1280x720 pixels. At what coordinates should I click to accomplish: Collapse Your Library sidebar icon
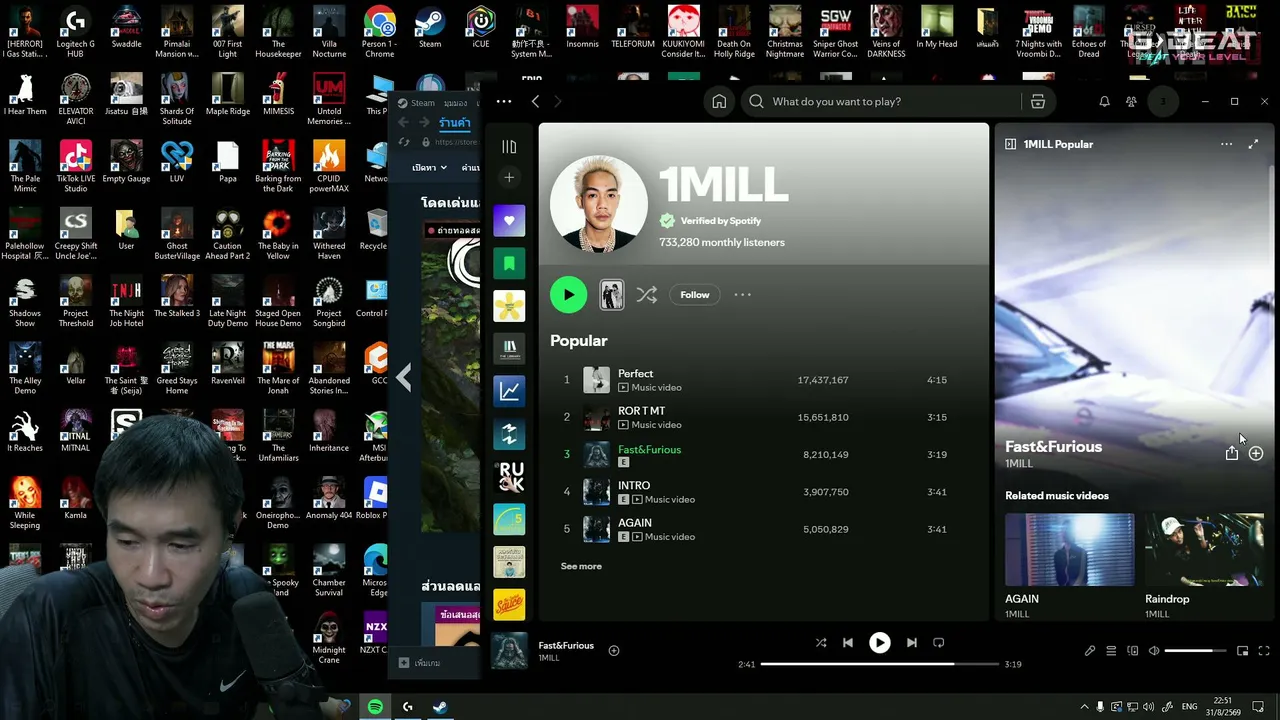click(509, 147)
